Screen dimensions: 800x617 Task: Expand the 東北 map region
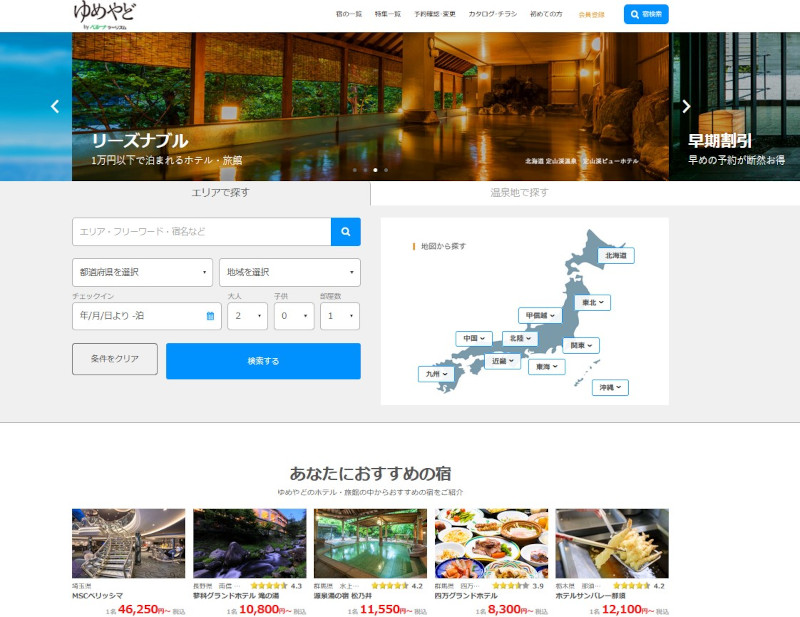[x=592, y=302]
